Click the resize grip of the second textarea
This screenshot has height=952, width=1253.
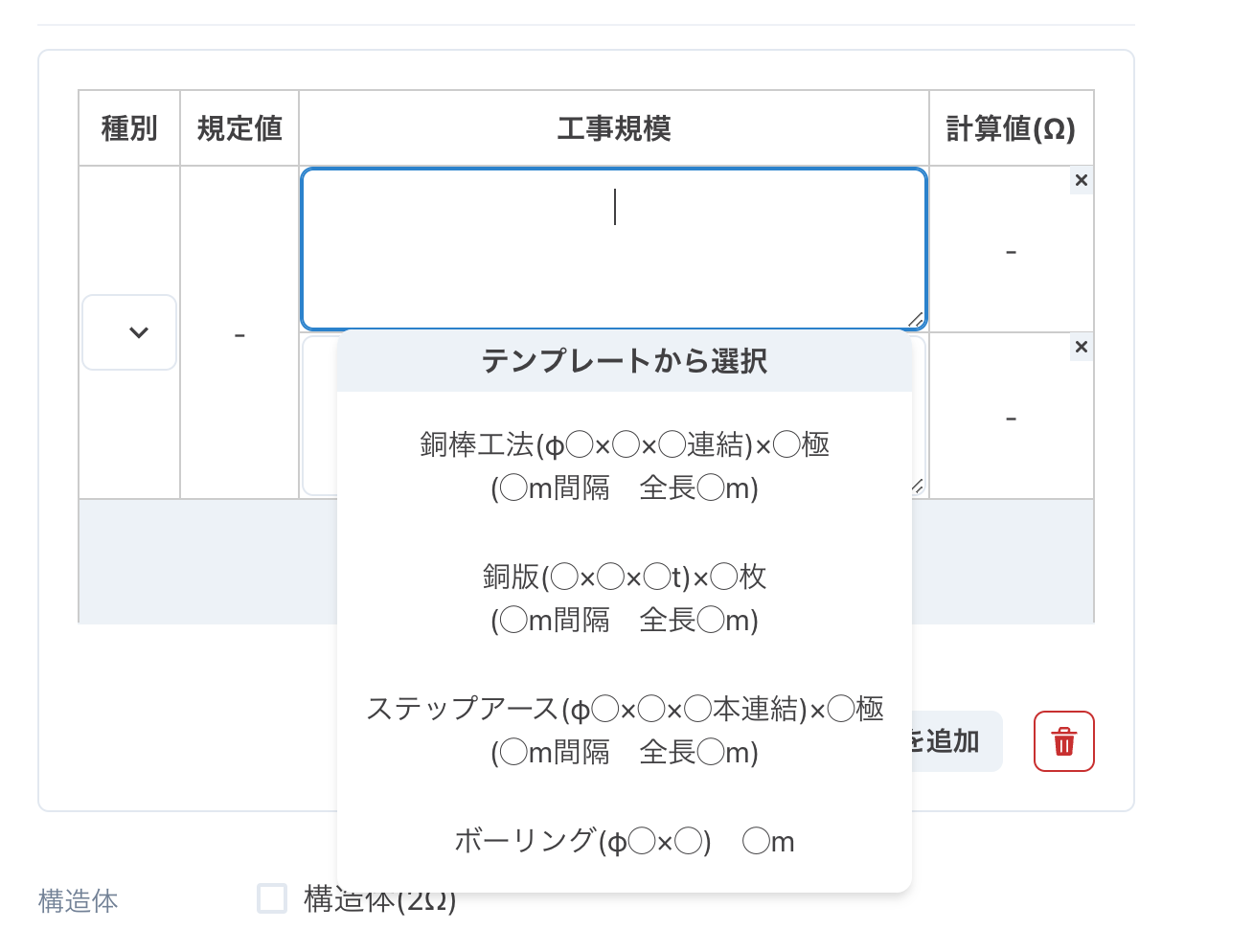click(x=915, y=487)
